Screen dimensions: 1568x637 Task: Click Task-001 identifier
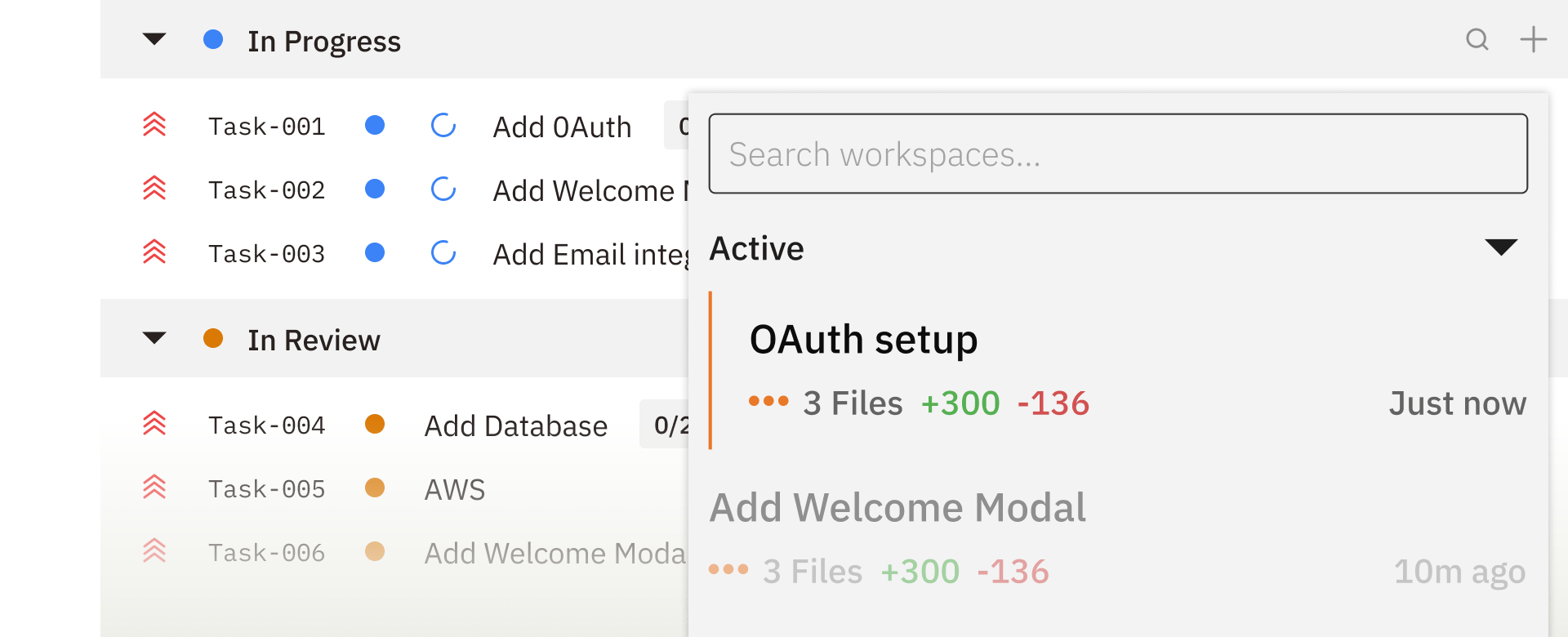(x=266, y=127)
